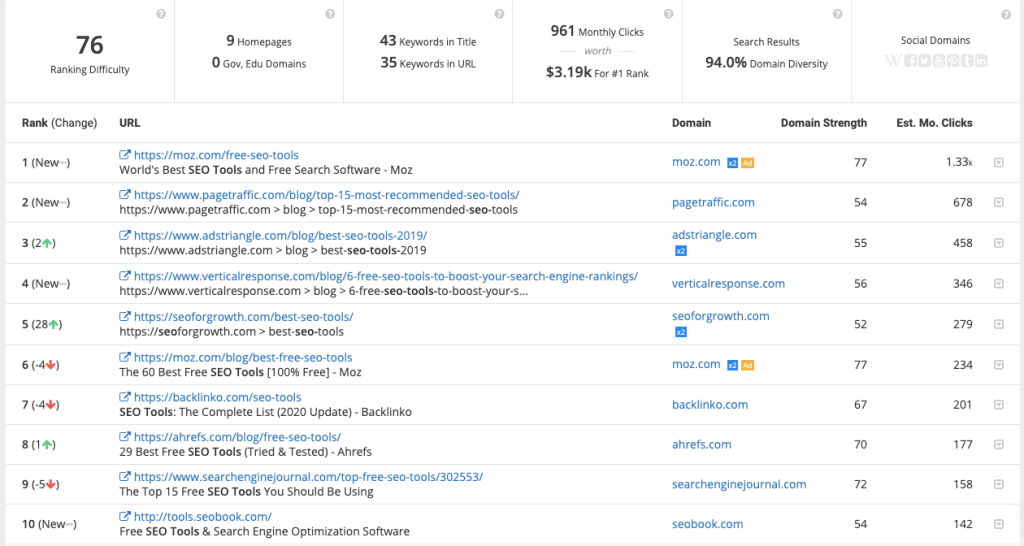
Task: Click the x2 badge in rank 1 moz.com row
Action: pyautogui.click(x=733, y=163)
